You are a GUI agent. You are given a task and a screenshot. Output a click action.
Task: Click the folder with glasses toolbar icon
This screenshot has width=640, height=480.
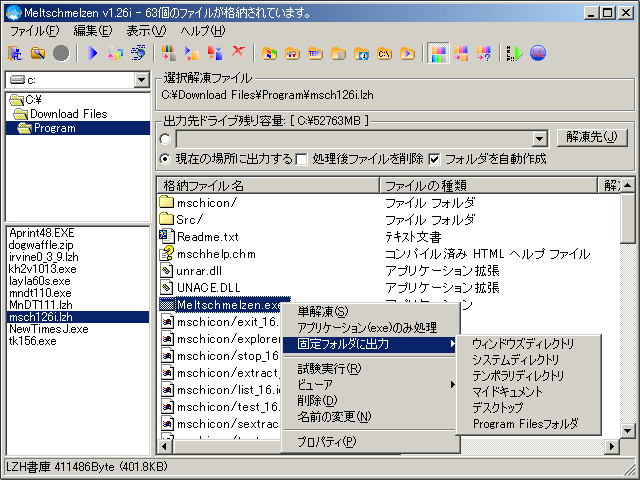[x=292, y=53]
